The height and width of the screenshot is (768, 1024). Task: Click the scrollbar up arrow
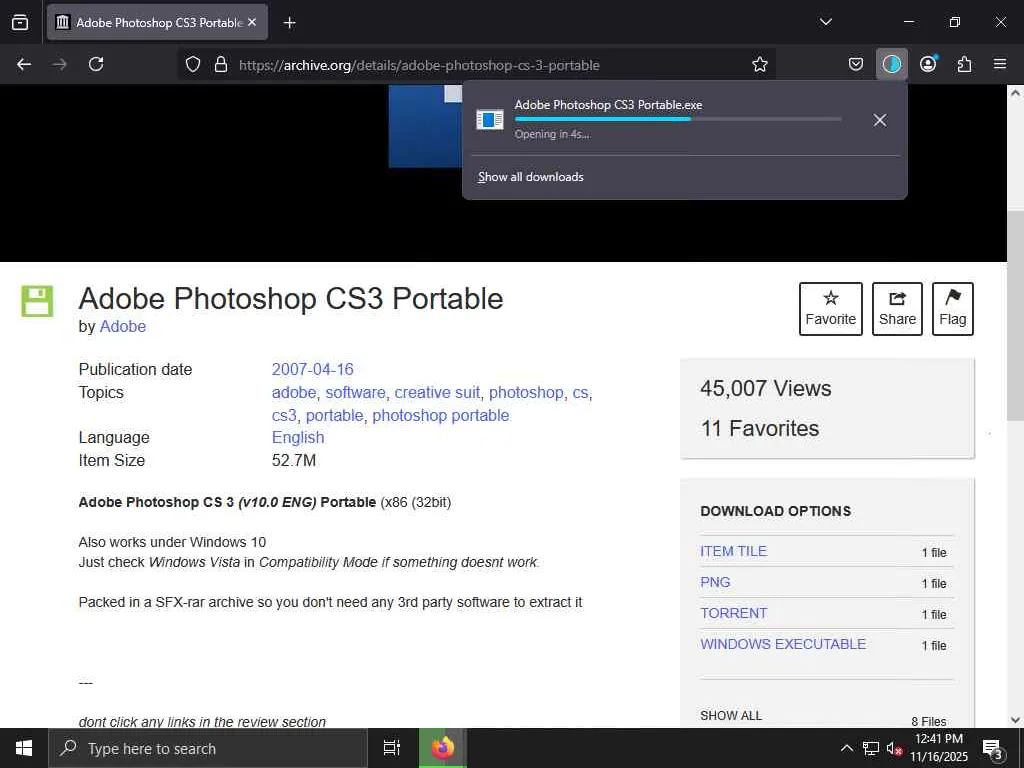(x=1015, y=93)
